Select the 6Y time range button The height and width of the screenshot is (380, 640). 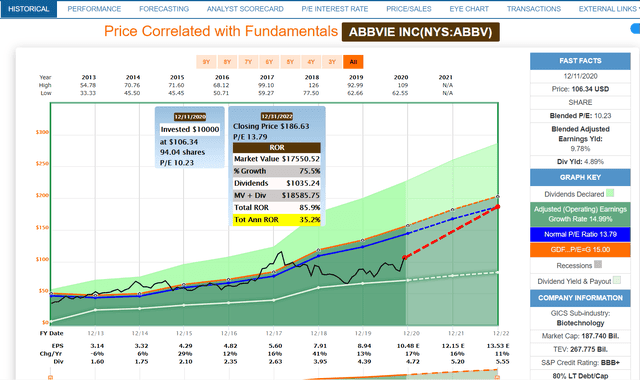[269, 62]
